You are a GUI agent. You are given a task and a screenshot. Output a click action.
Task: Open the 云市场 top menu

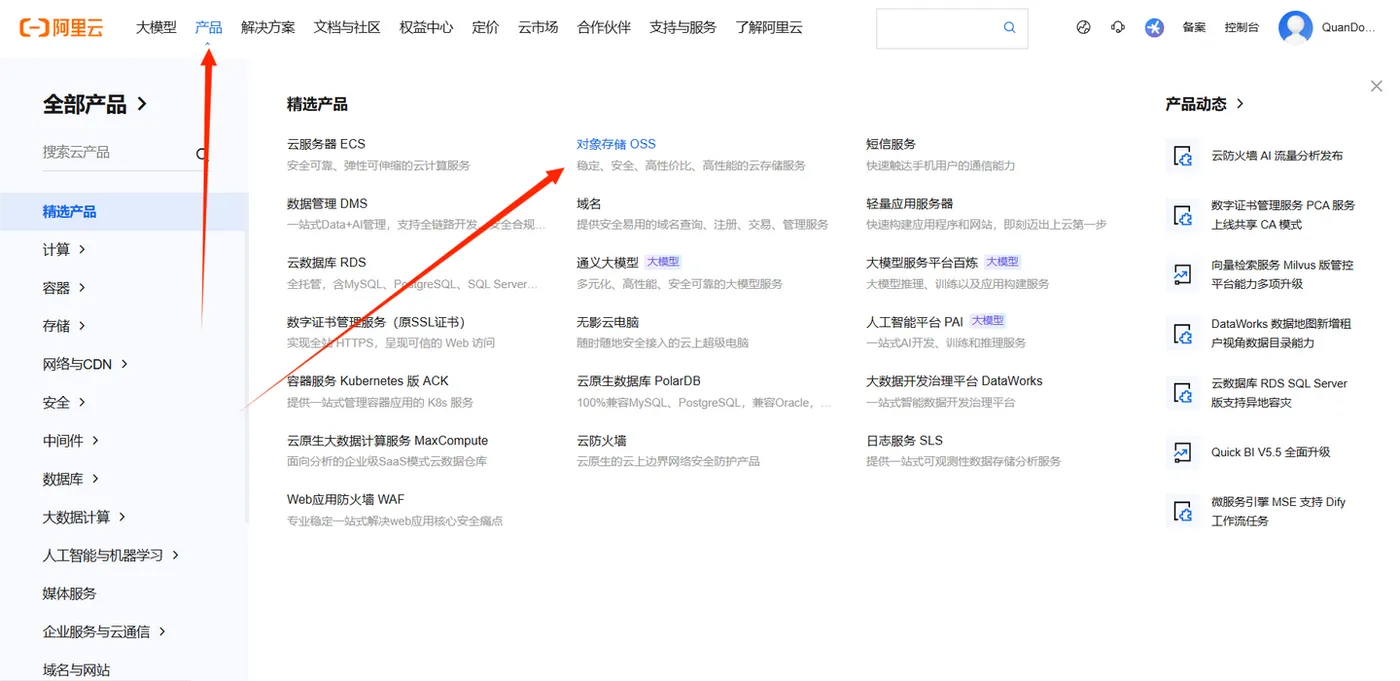coord(538,27)
